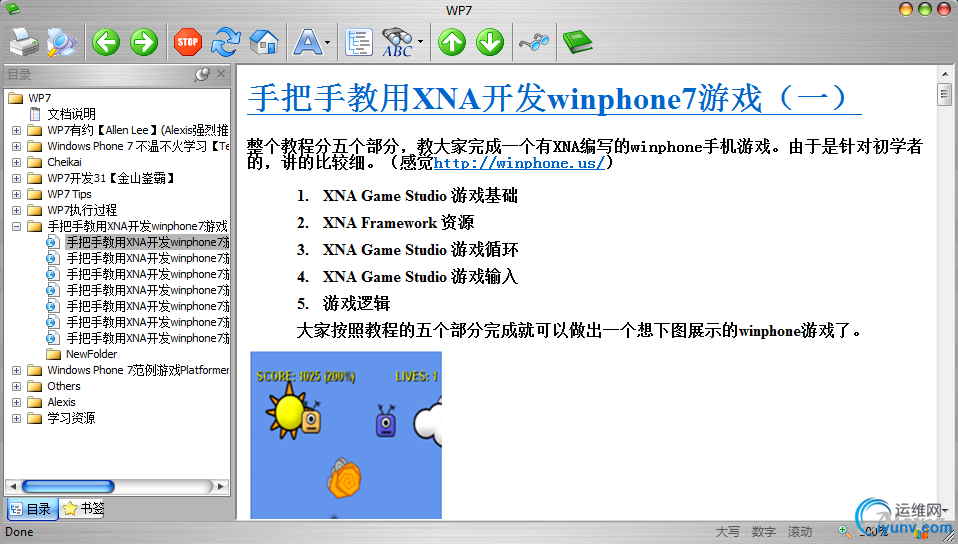The image size is (958, 544).
Task: Click the green book icon
Action: coord(577,42)
